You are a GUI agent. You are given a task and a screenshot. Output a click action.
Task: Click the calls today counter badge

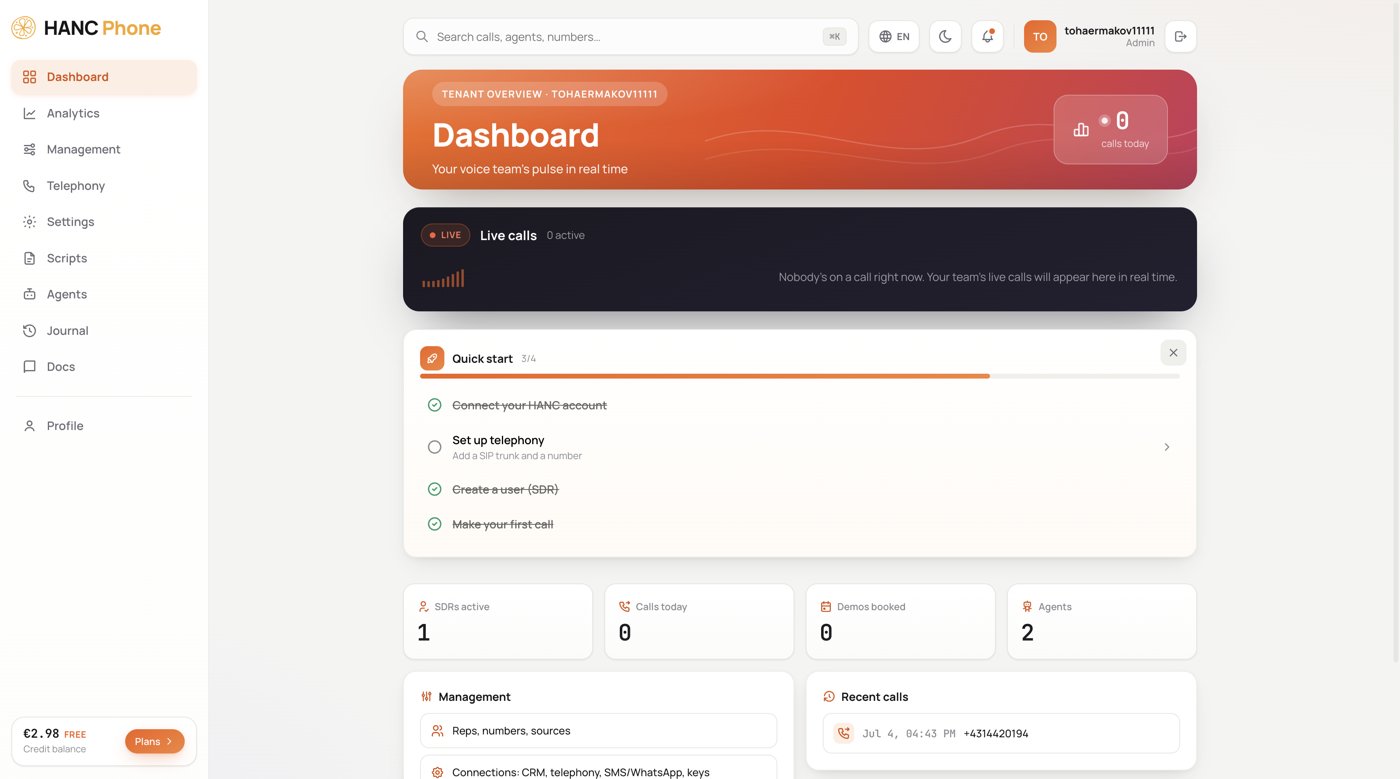[x=1110, y=129]
